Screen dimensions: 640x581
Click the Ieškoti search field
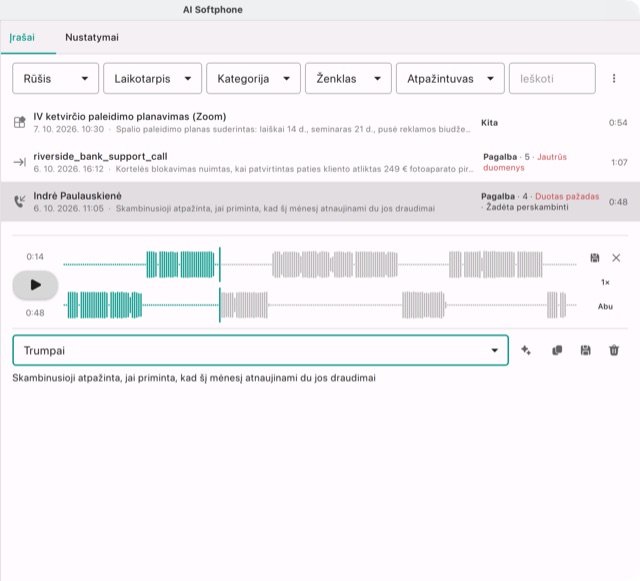tap(552, 78)
